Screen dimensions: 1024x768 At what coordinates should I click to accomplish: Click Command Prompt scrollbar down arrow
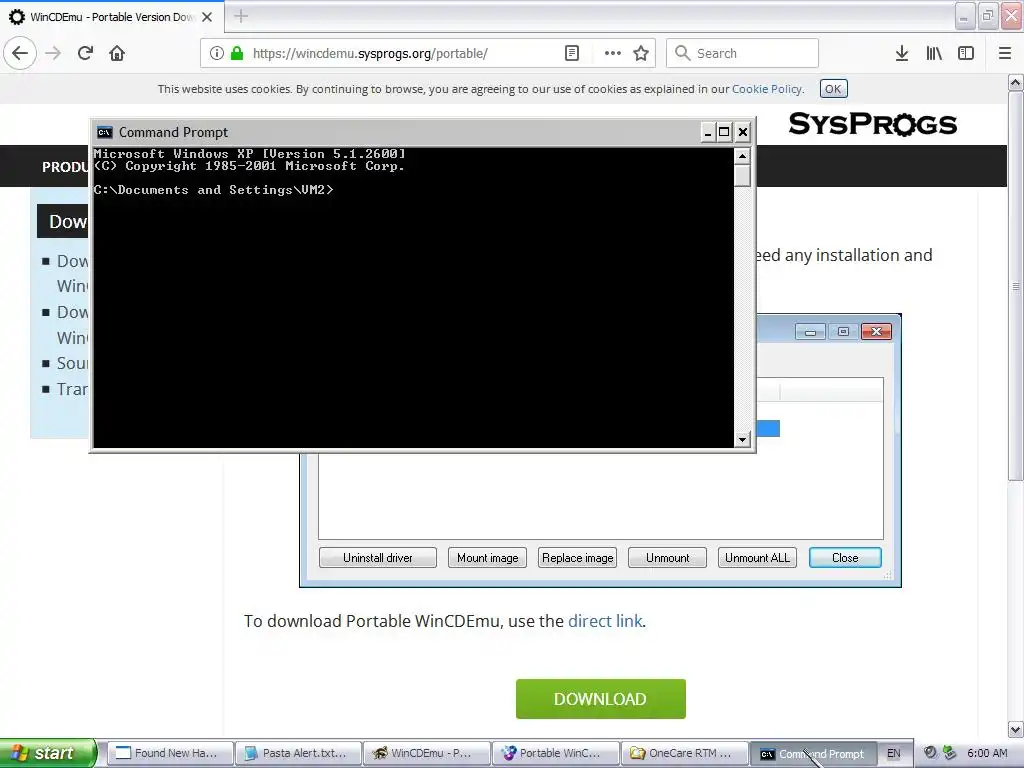tap(742, 440)
